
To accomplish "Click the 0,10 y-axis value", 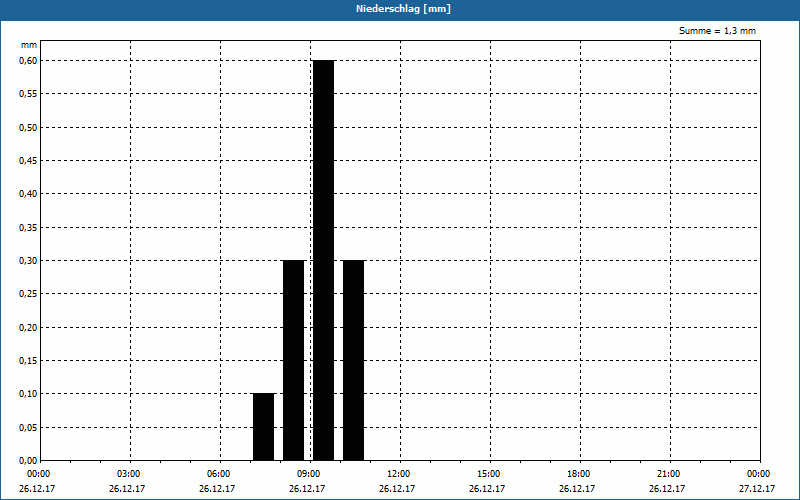I will 28,394.
